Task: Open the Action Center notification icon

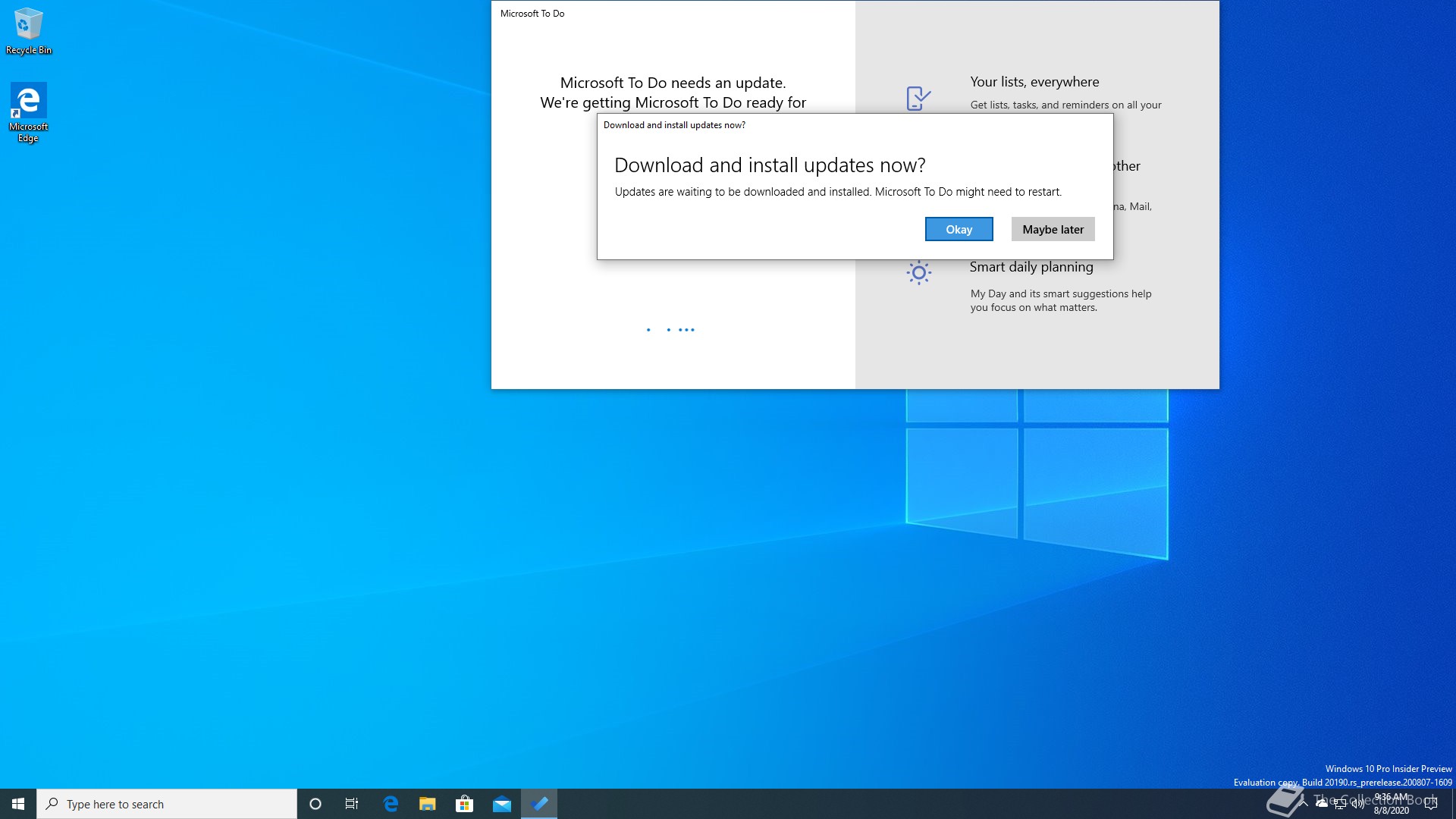Action: click(1431, 804)
